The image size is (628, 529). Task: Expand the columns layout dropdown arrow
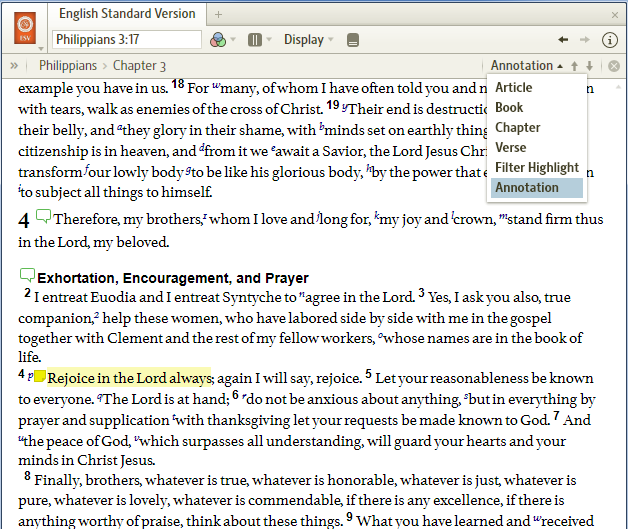269,39
